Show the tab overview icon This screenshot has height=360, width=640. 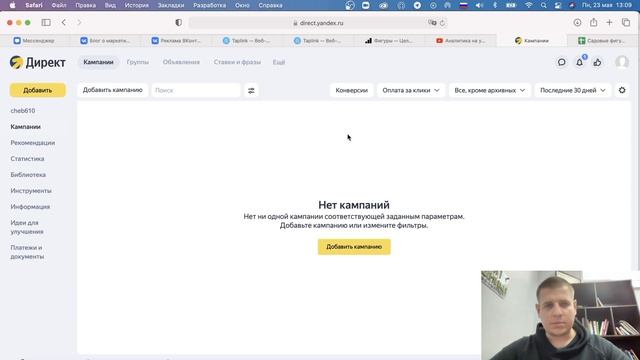[626, 23]
